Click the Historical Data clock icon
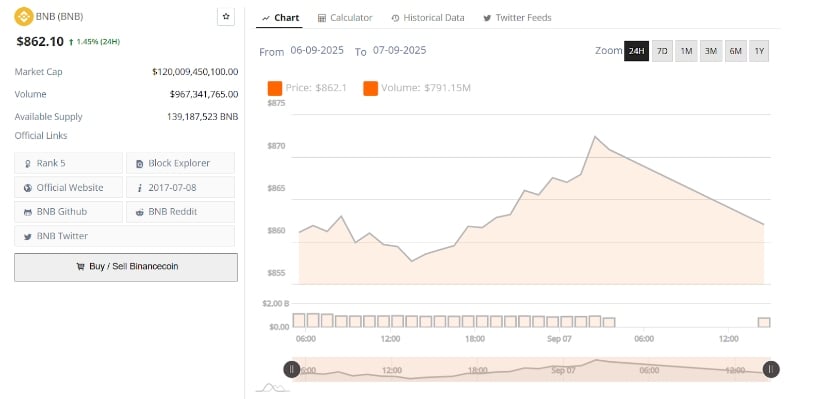This screenshot has width=825, height=399. [395, 18]
